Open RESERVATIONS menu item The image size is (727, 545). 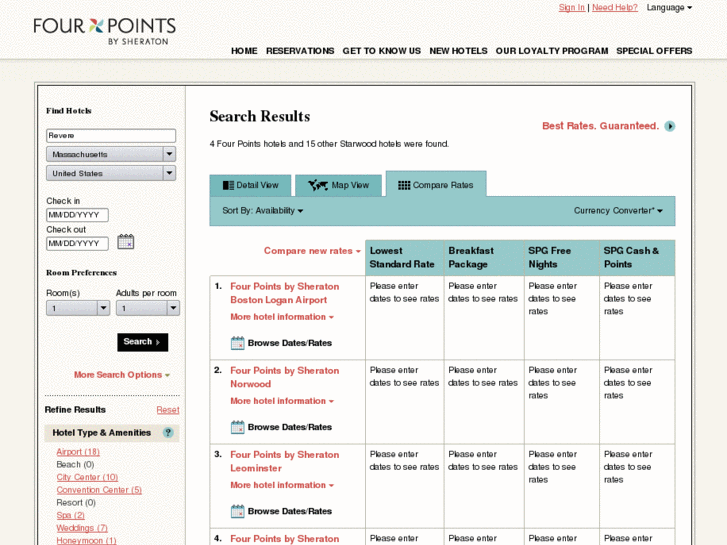tap(300, 51)
